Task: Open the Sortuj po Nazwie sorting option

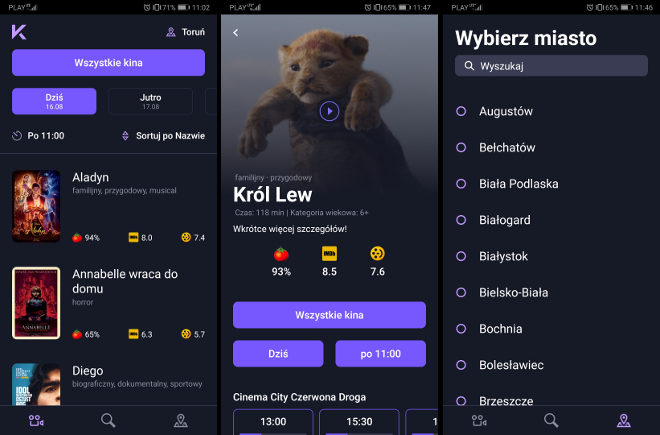Action: 163,136
